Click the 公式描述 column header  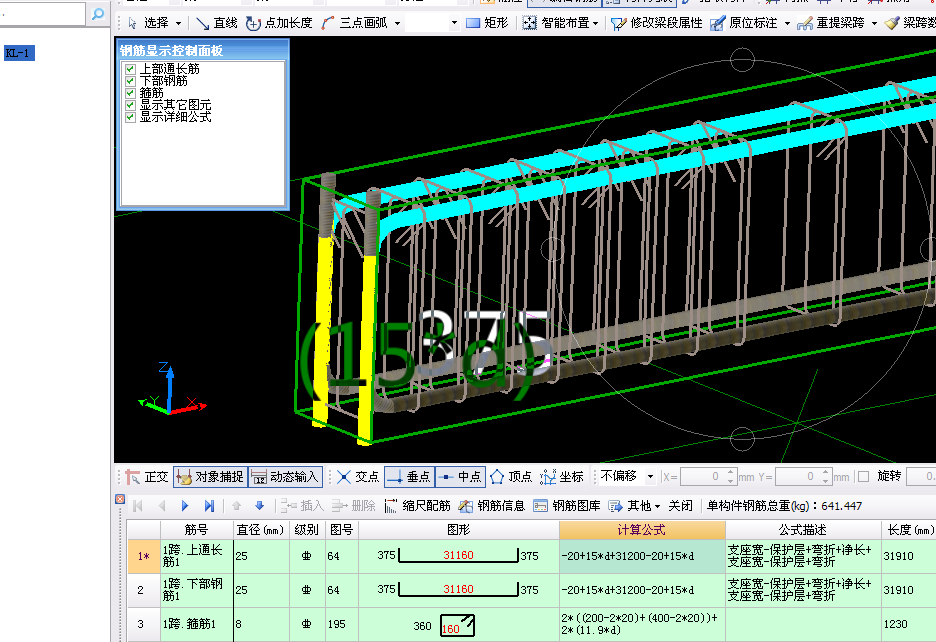coord(803,530)
